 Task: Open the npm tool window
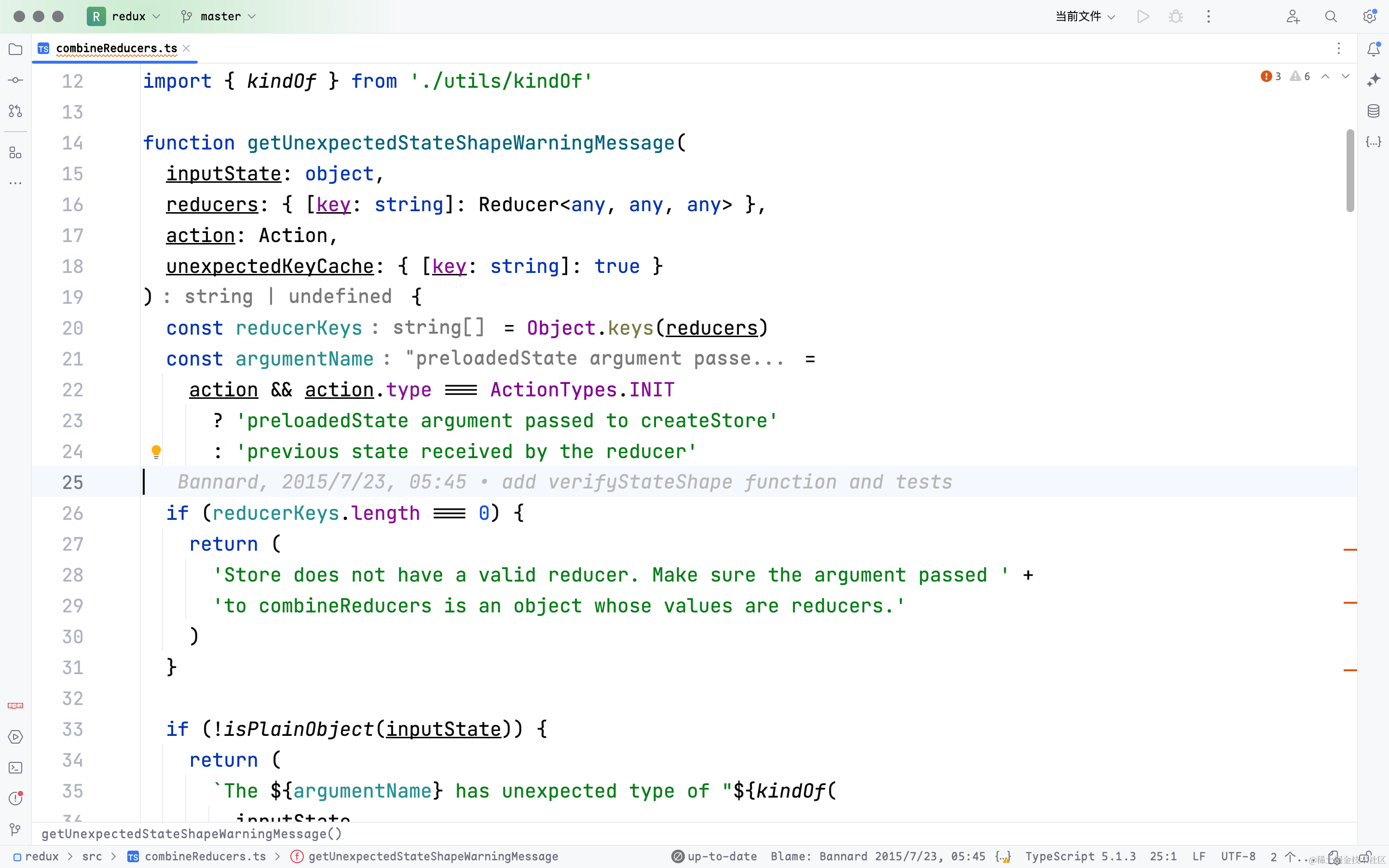tap(15, 705)
